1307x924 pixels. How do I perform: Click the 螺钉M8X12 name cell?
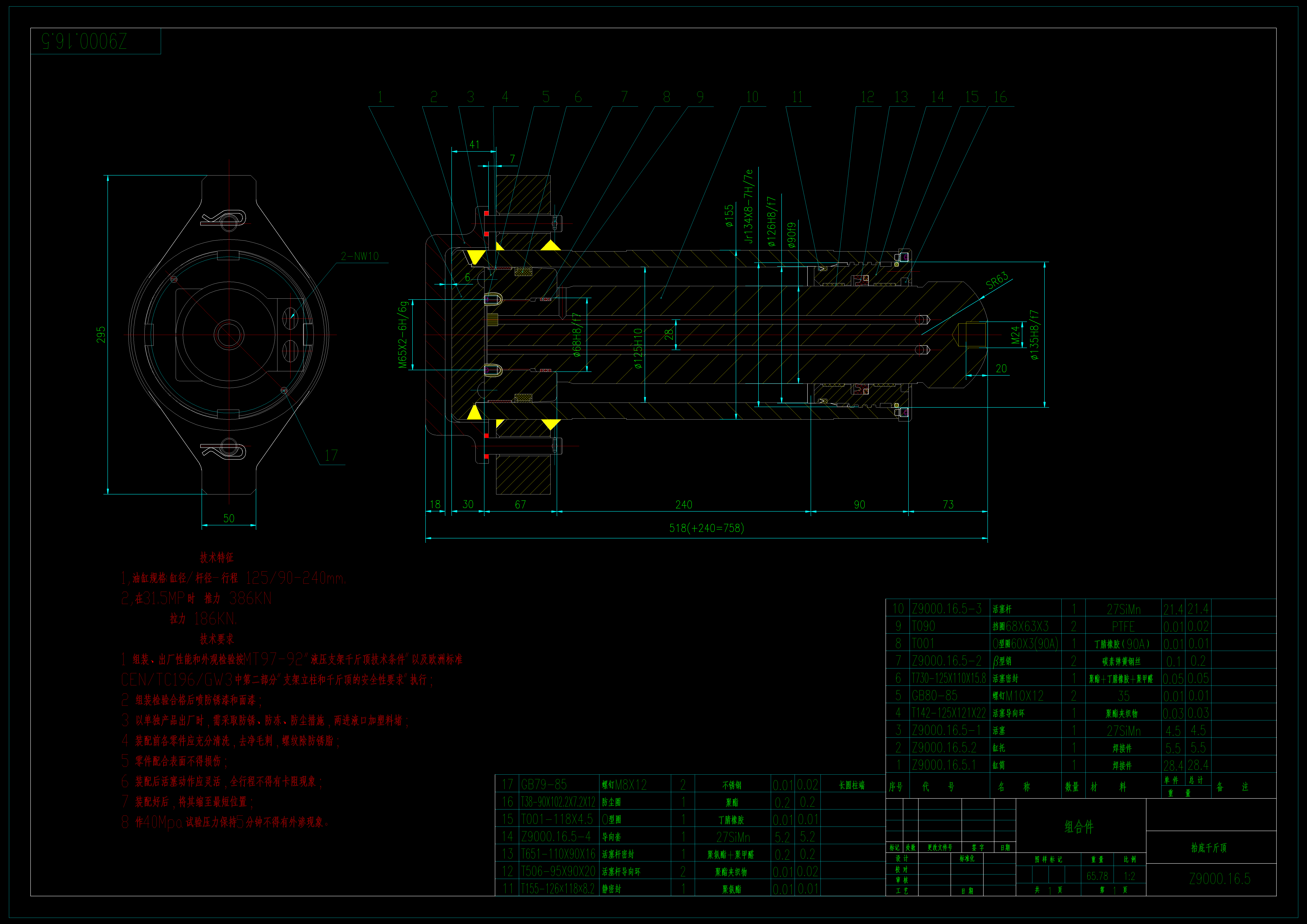[x=635, y=784]
